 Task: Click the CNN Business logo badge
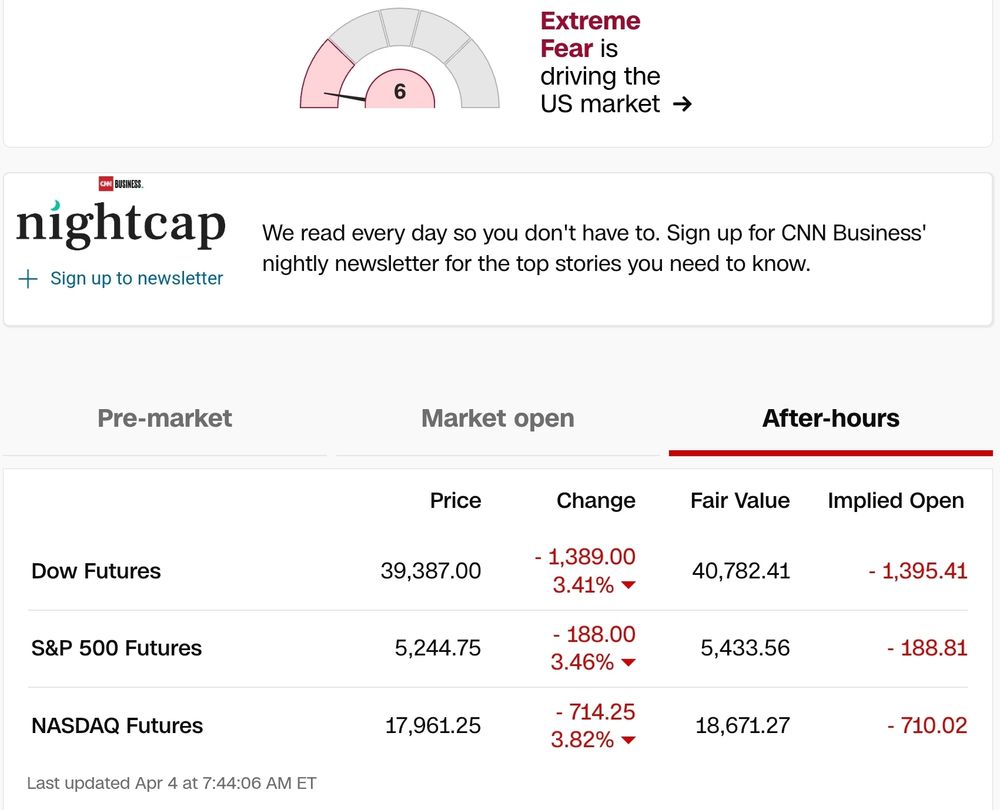pos(121,184)
